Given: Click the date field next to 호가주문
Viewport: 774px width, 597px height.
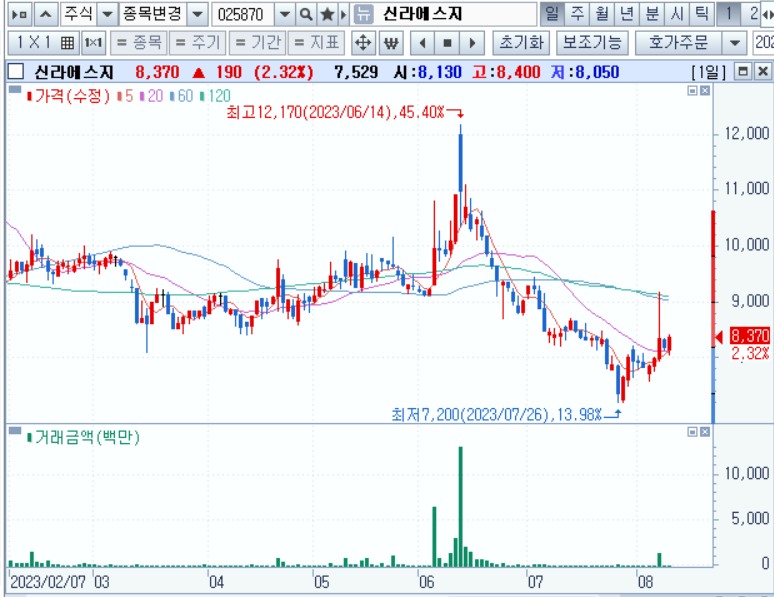Looking at the screenshot, I should pyautogui.click(x=763, y=43).
